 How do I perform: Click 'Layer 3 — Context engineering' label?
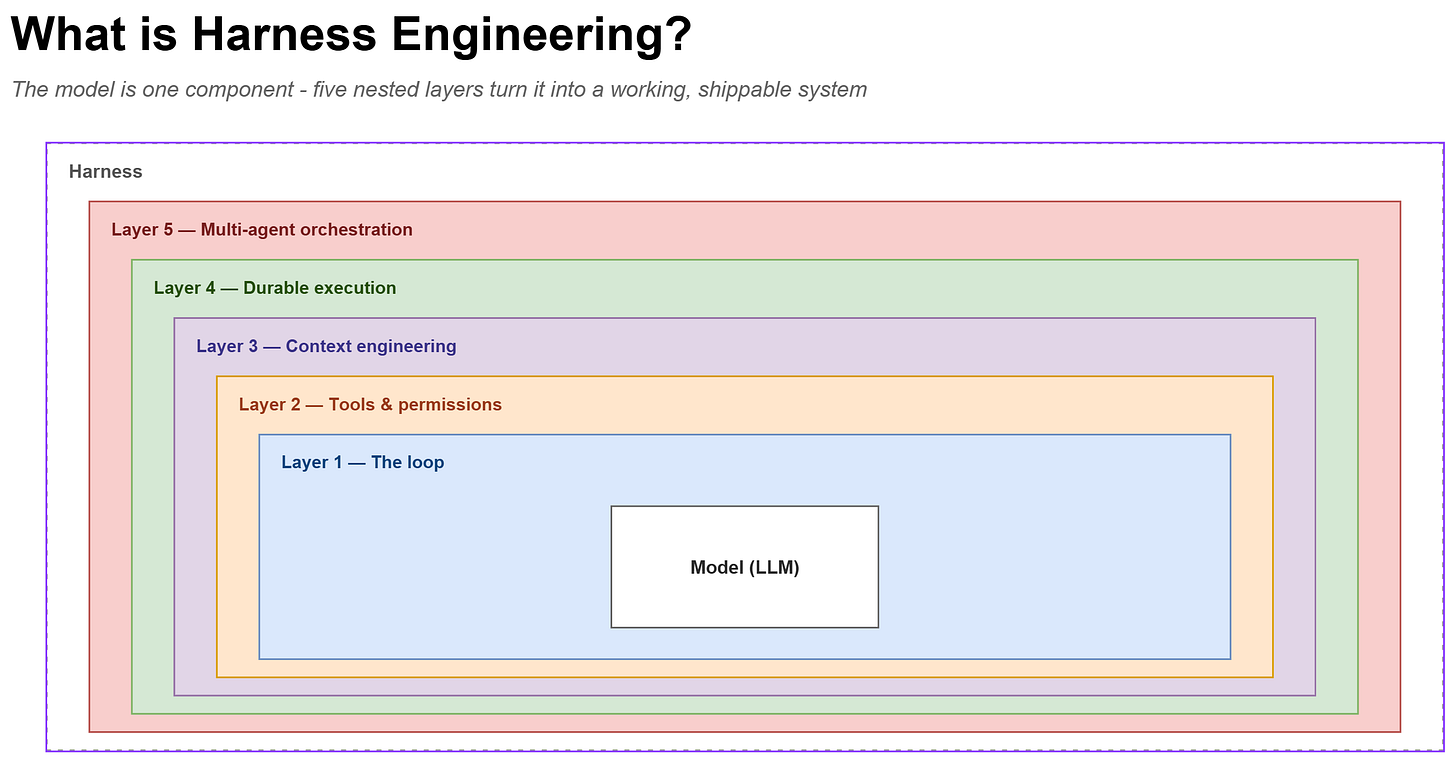tap(326, 346)
